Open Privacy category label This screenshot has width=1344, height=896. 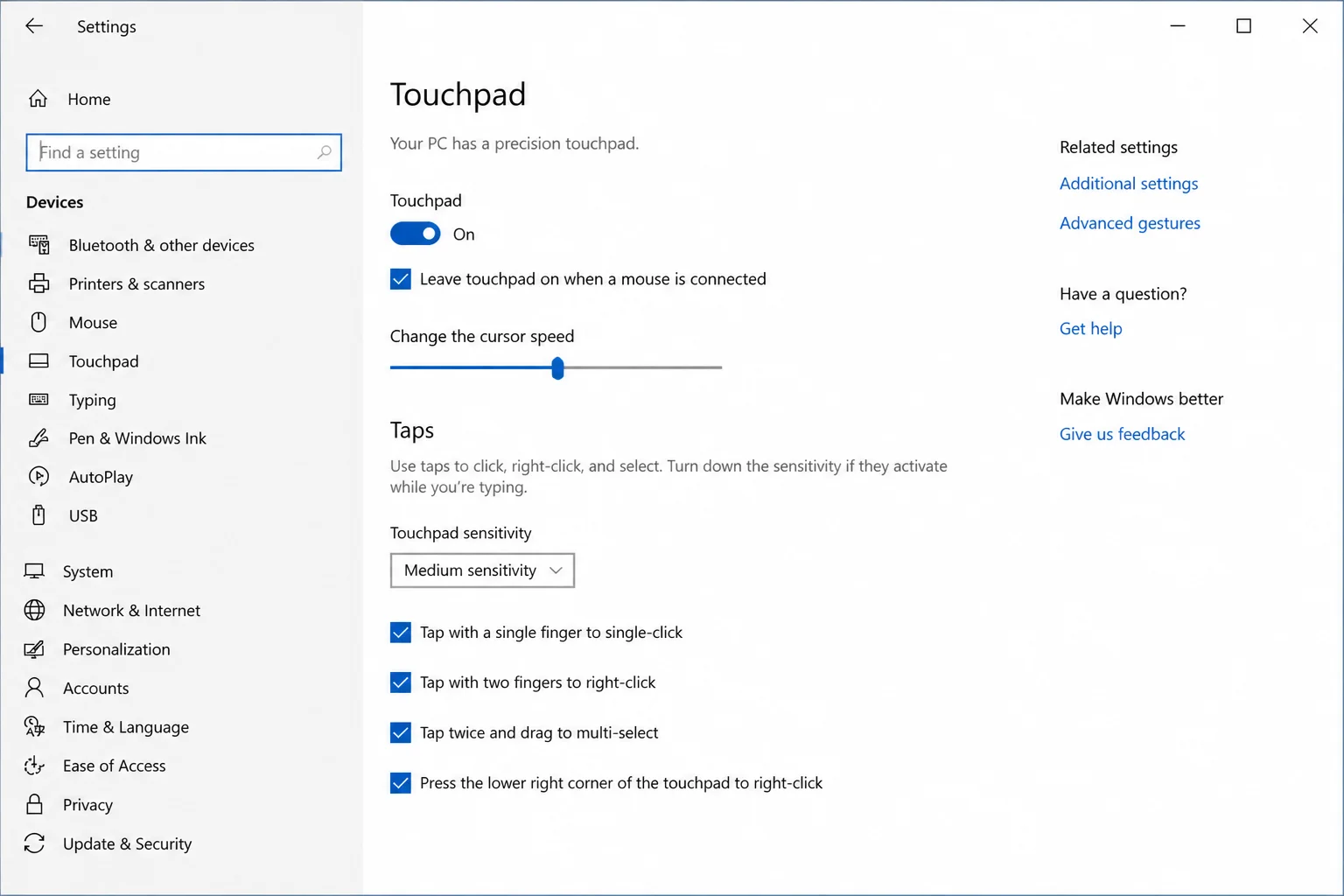click(87, 805)
